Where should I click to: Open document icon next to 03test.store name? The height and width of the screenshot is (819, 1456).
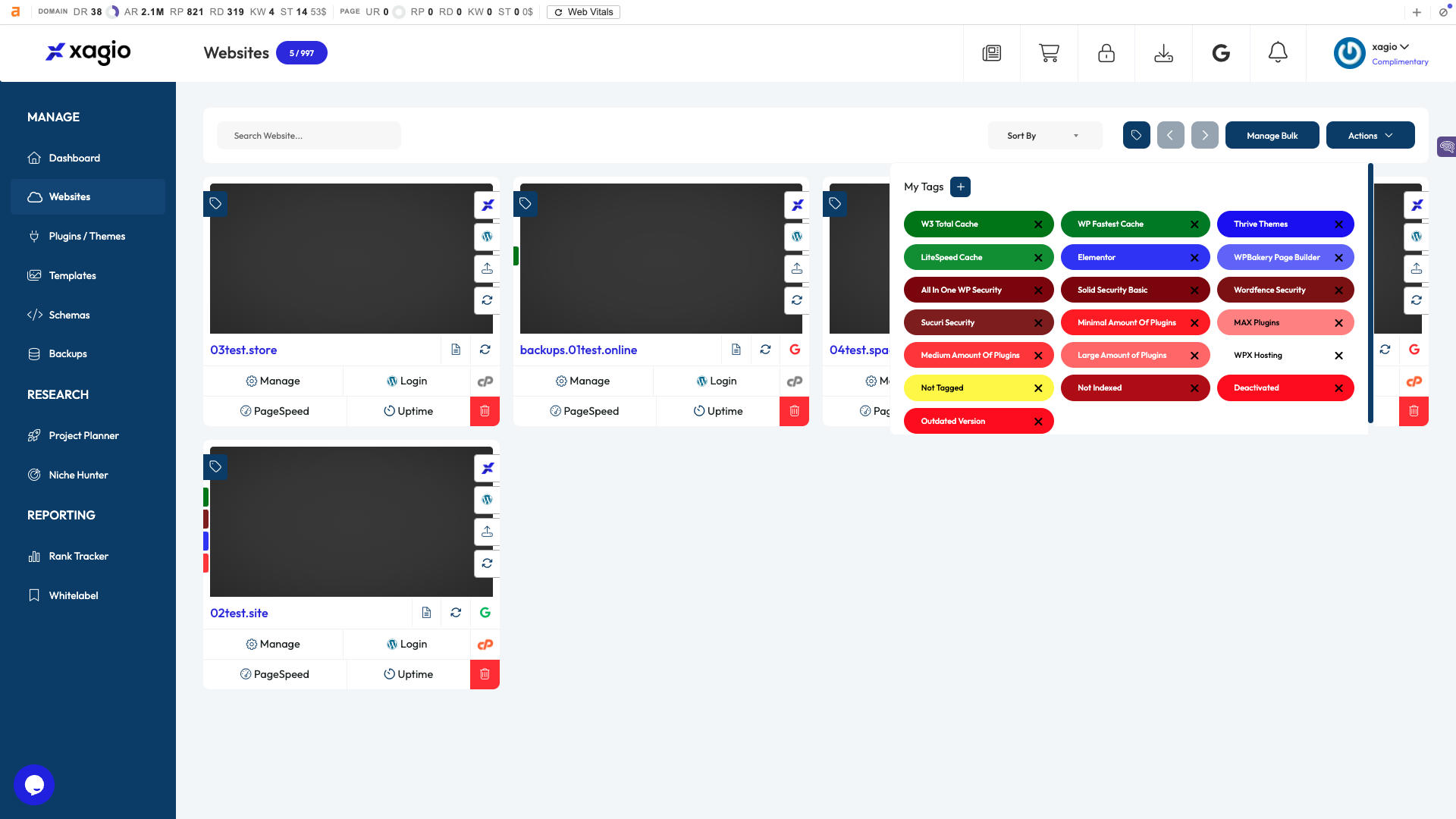[x=456, y=350]
